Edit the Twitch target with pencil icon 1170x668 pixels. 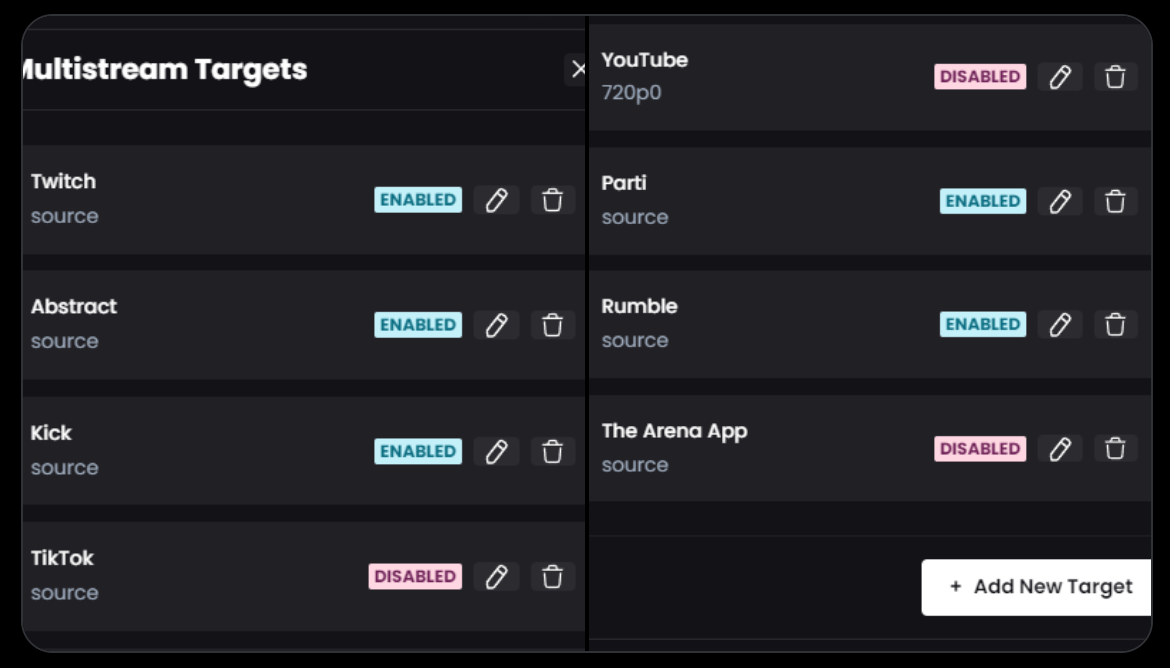point(496,200)
